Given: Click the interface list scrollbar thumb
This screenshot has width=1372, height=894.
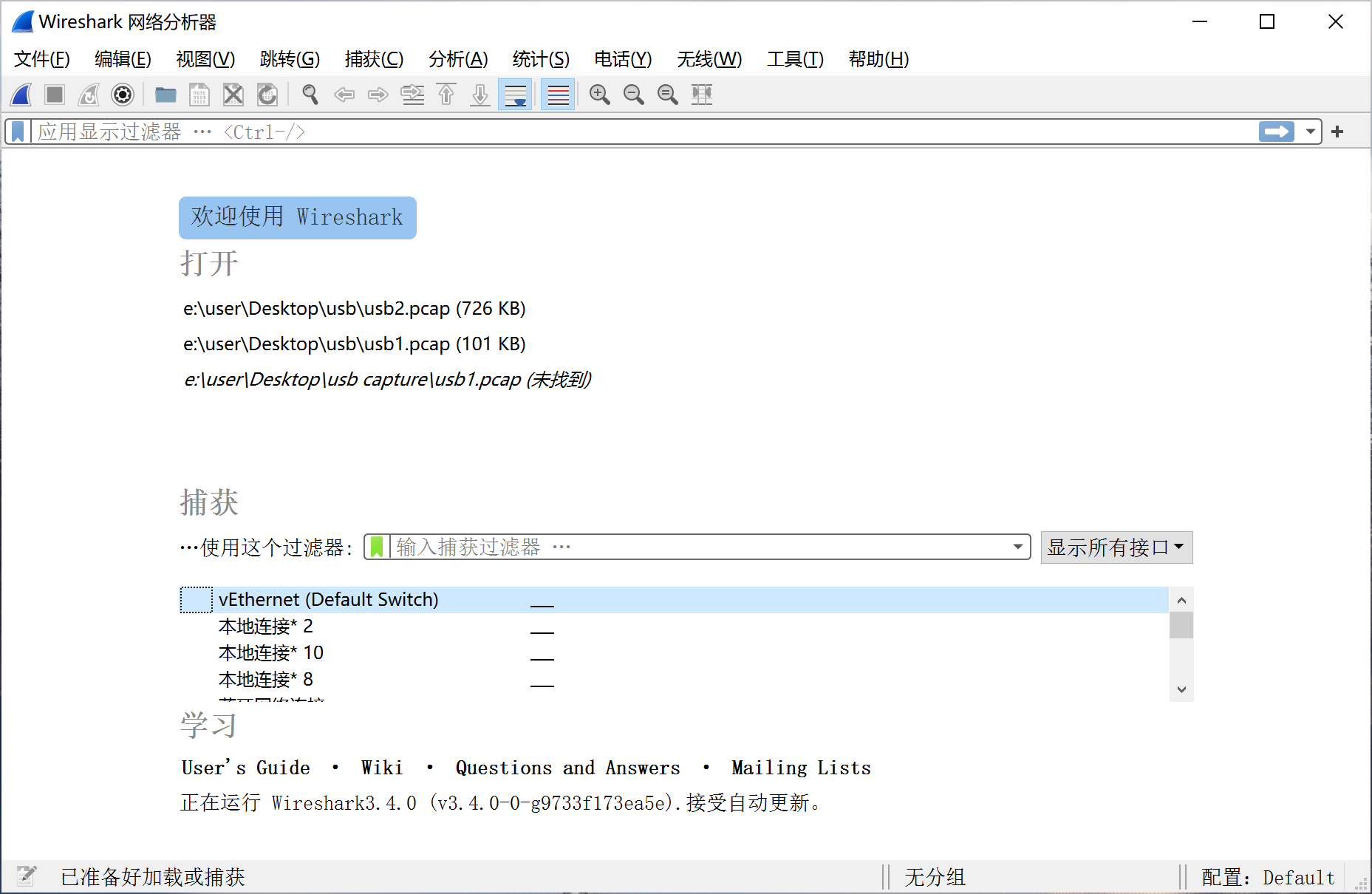Looking at the screenshot, I should coord(1181,625).
